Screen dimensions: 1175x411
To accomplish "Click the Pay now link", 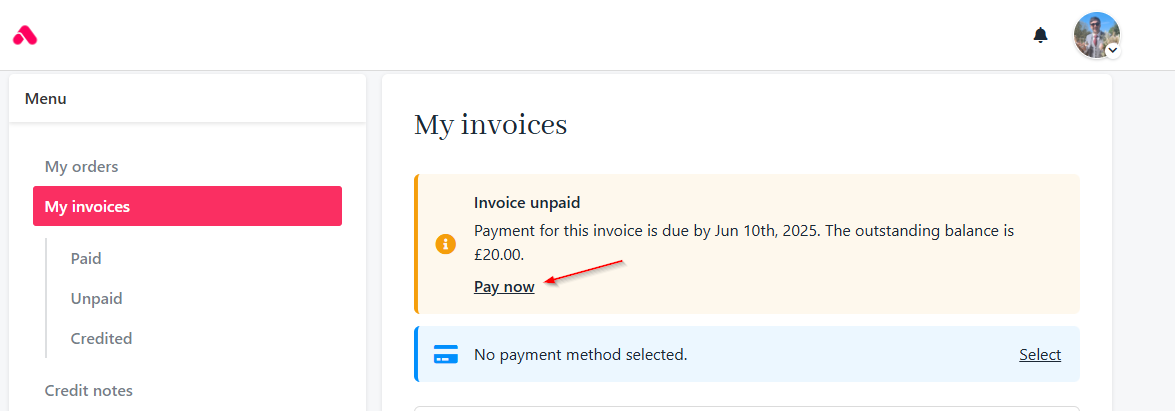I will click(x=504, y=286).
